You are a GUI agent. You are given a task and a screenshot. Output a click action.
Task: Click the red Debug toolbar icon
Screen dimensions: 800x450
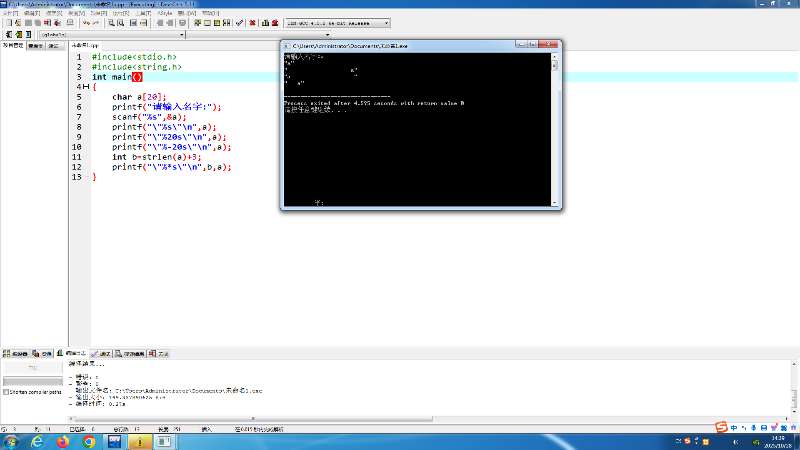[275, 23]
